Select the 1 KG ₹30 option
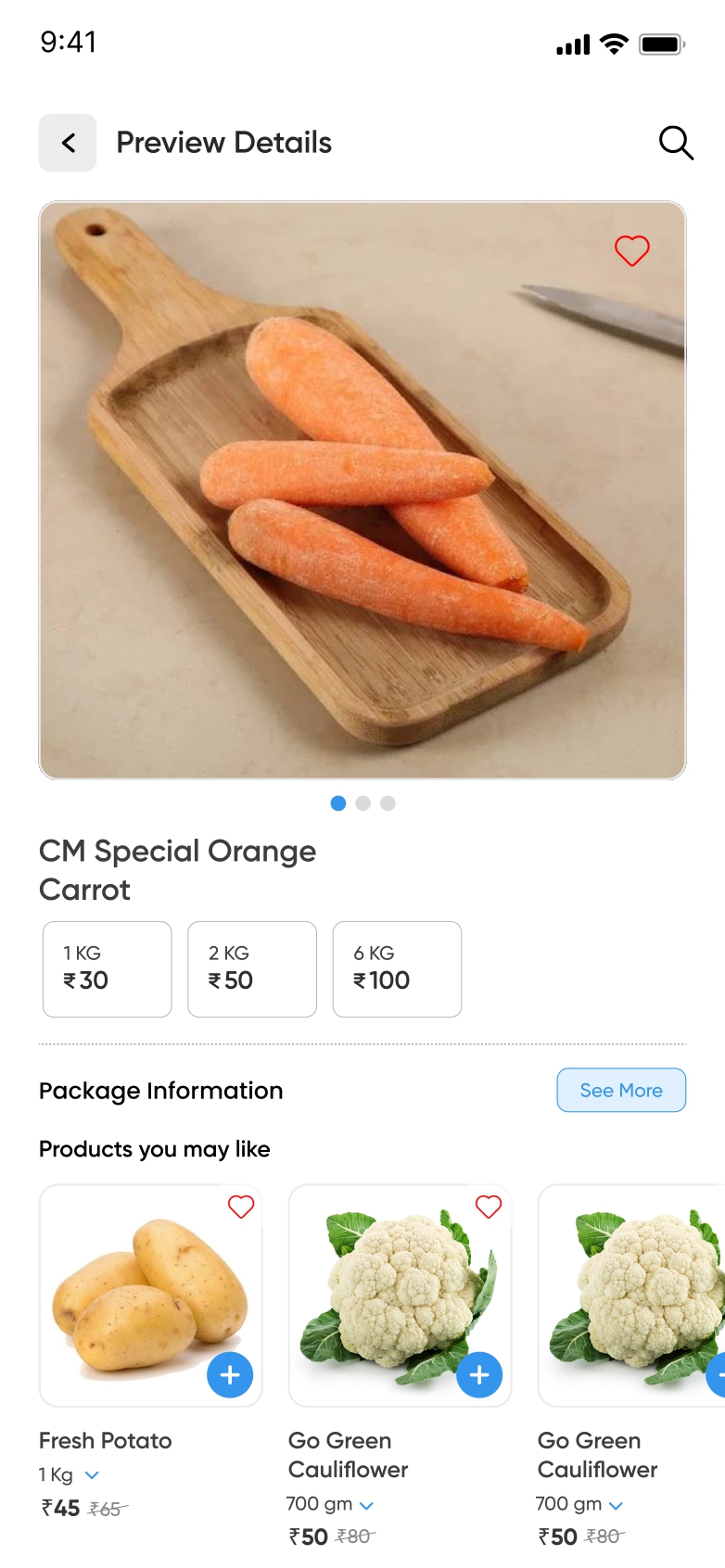This screenshot has width=725, height=1568. 108,968
